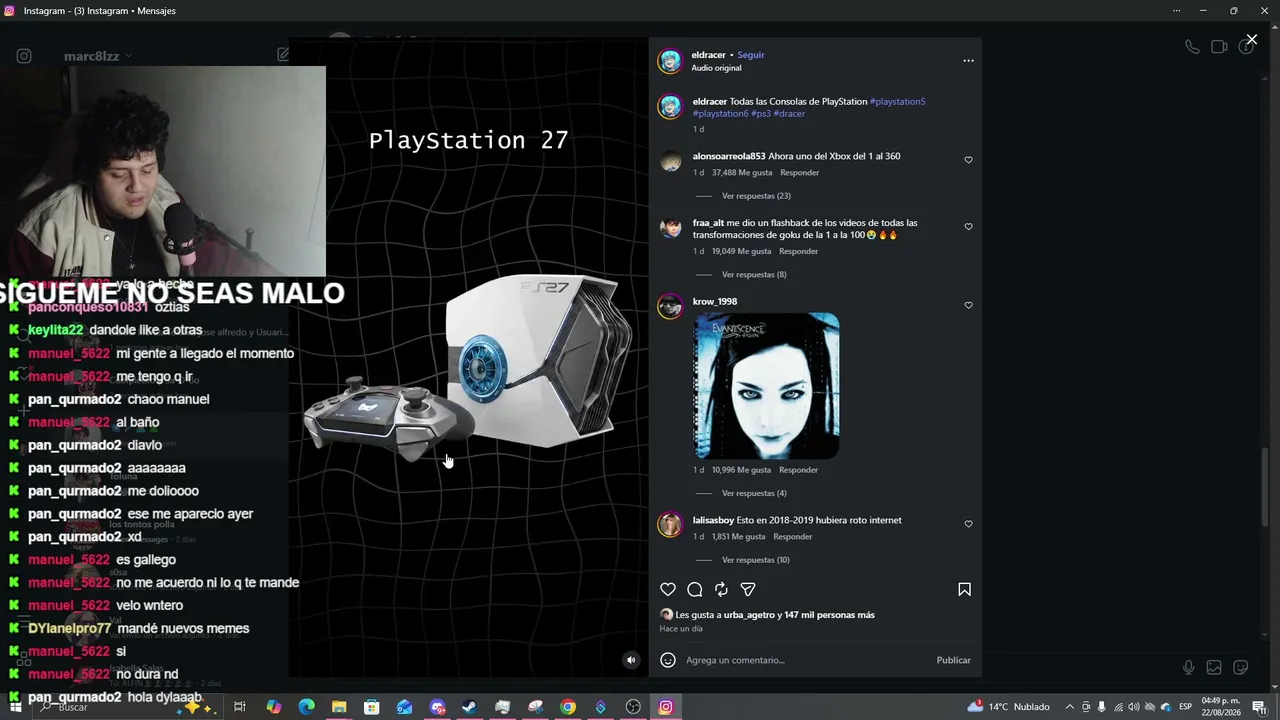Open the comment bubble icon under the post

pyautogui.click(x=695, y=590)
